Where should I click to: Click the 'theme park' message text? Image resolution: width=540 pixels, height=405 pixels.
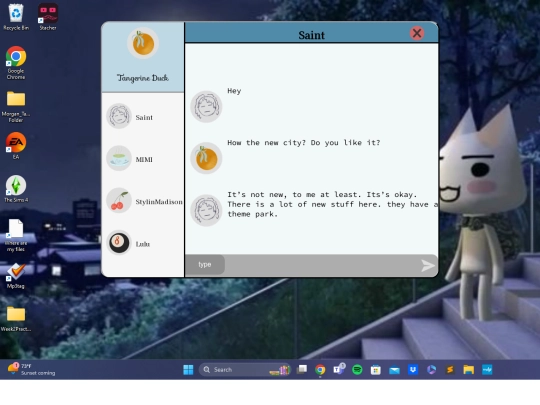(x=332, y=204)
